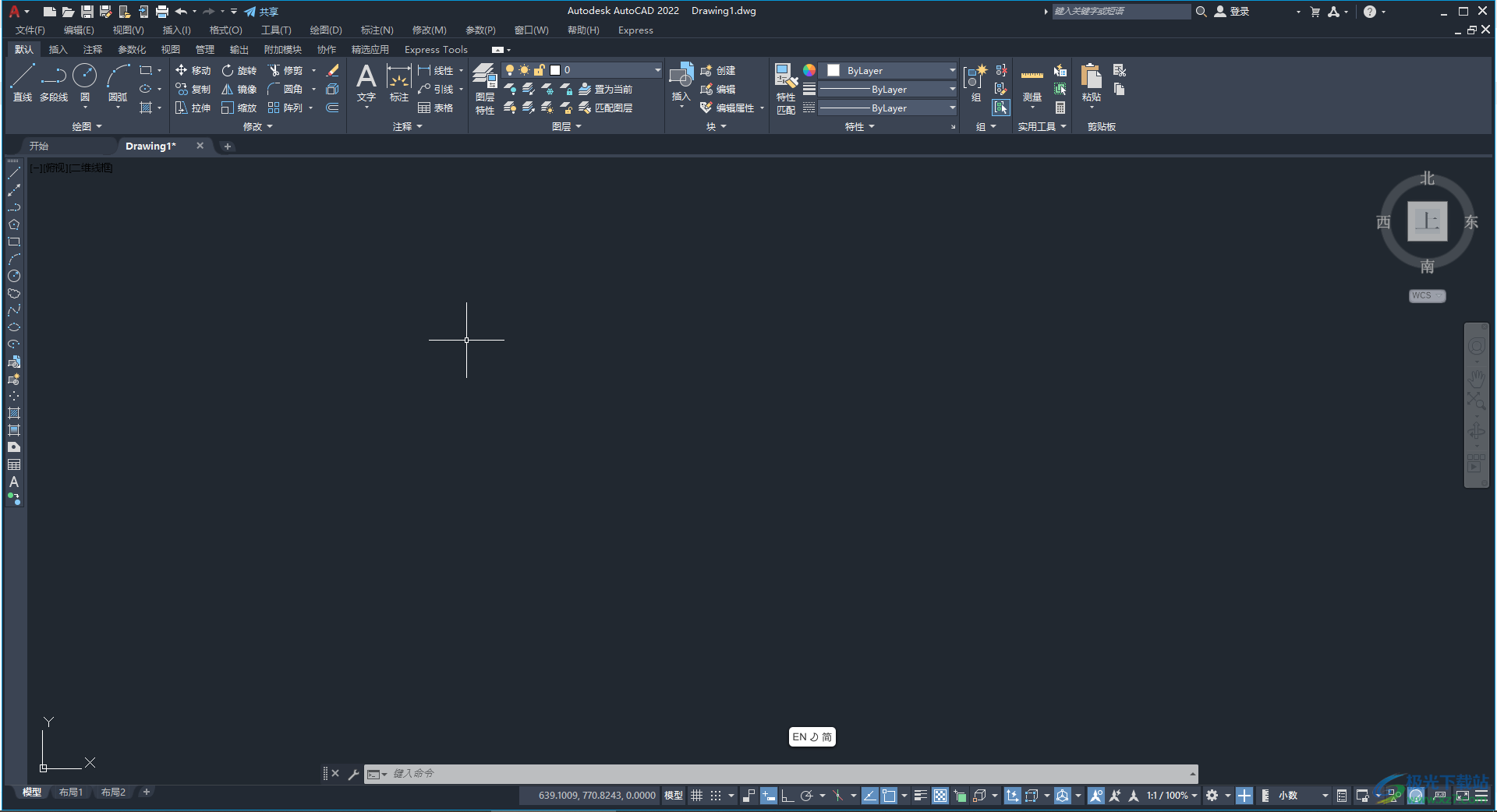1497x812 pixels.
Task: Click 匹配图层 (Match Layer) button
Action: [605, 108]
